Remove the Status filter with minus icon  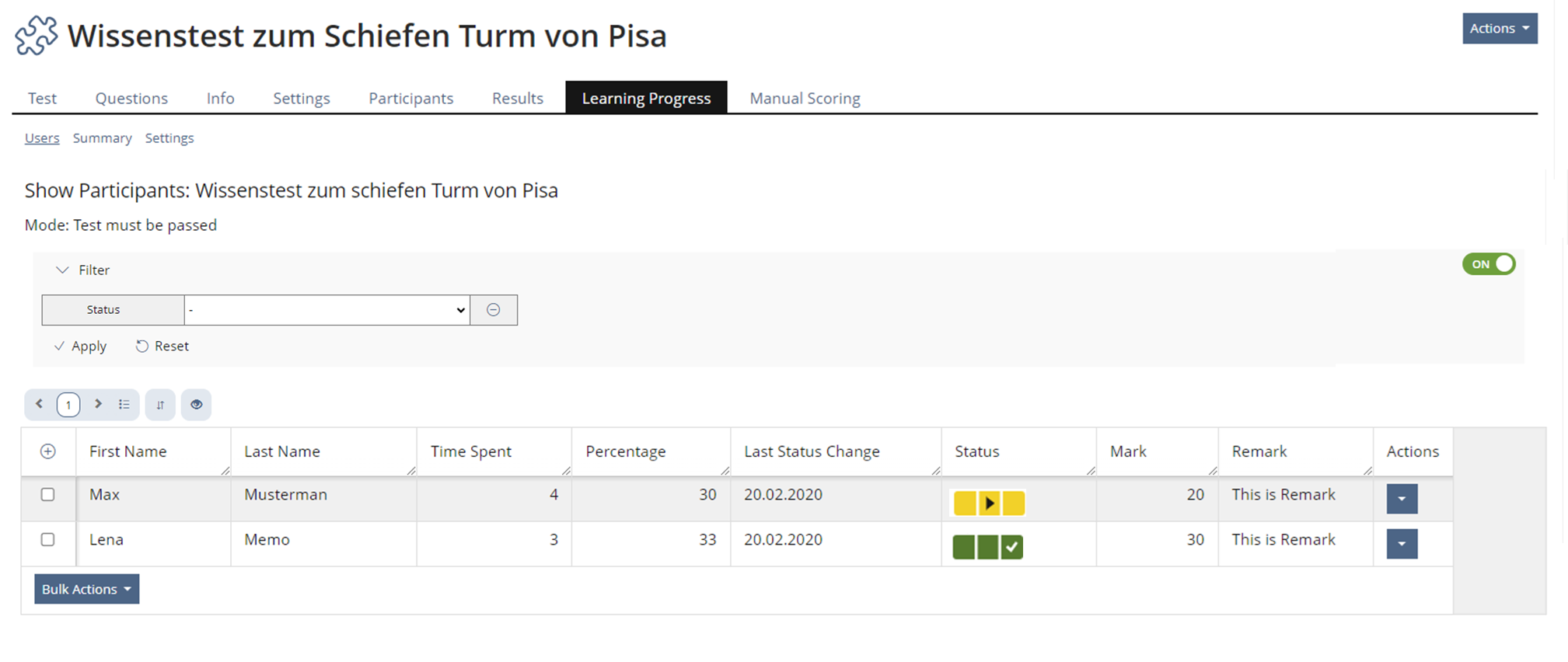pos(494,310)
